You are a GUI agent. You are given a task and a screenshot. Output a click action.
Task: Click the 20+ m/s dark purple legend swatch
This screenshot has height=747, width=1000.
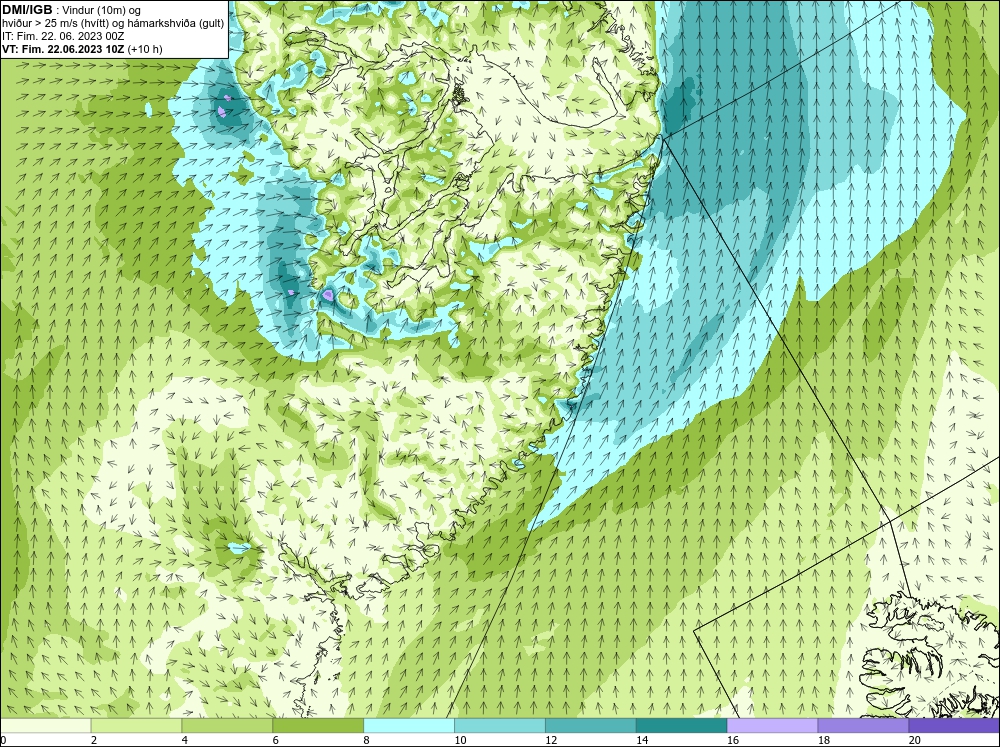[x=954, y=725]
